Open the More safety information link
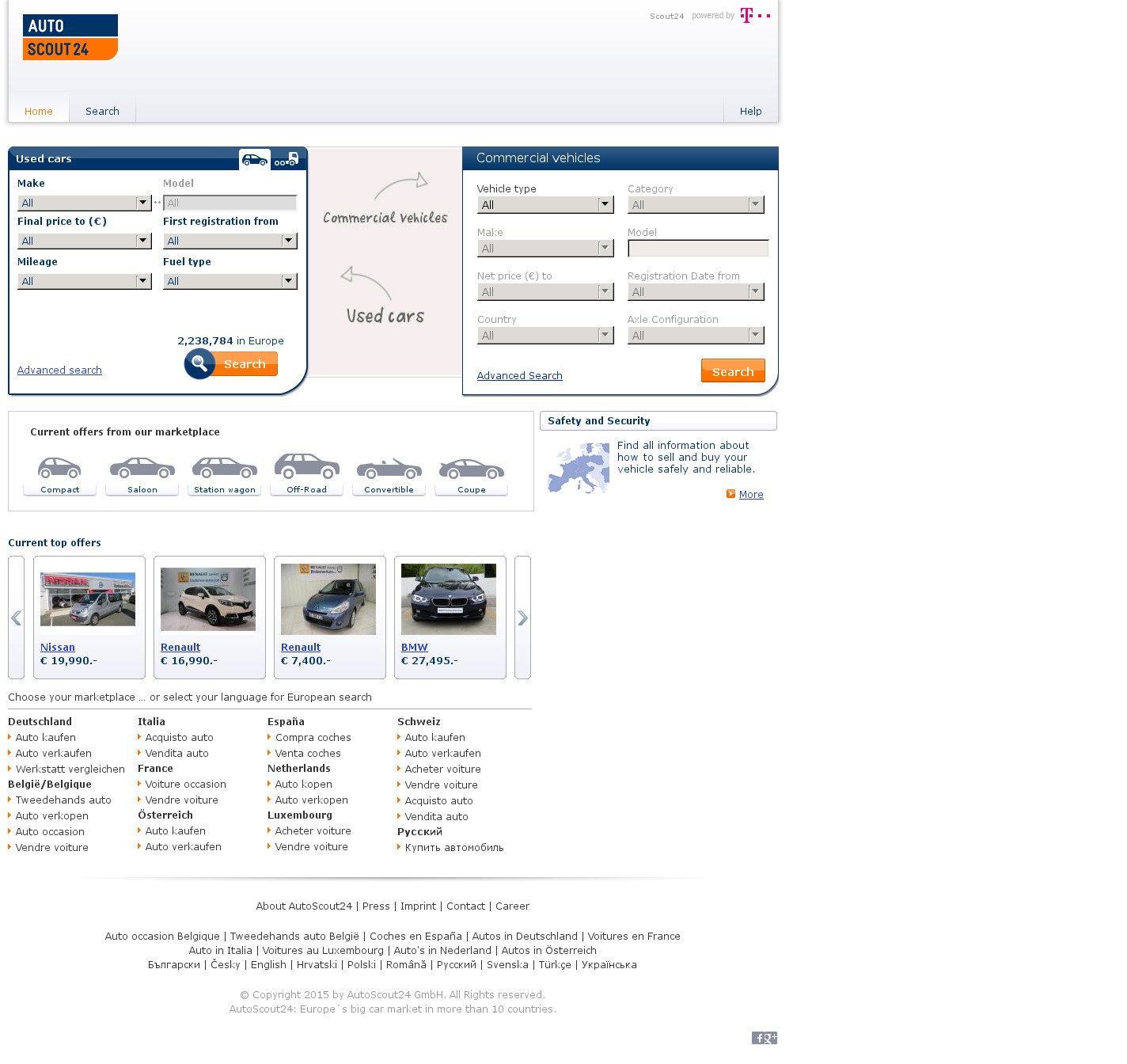The image size is (1127, 1064). [751, 495]
